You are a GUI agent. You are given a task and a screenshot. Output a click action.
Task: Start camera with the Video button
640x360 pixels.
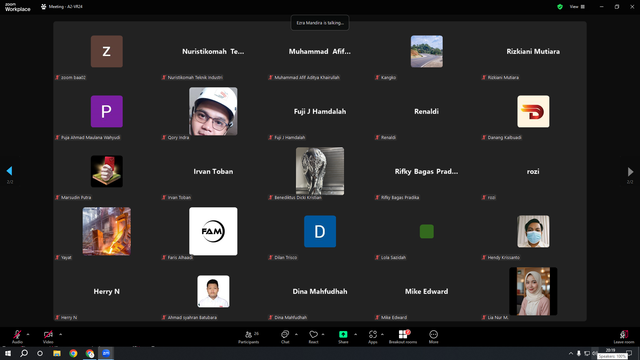48,336
